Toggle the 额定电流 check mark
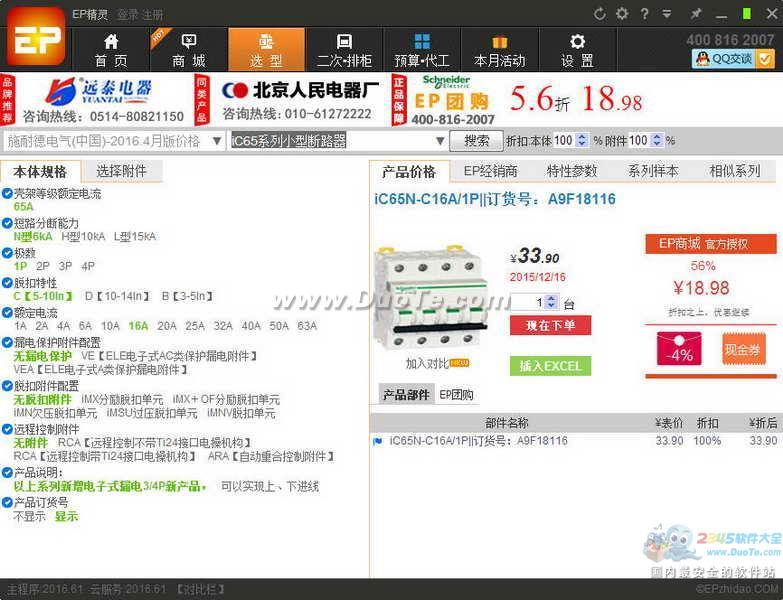This screenshot has height=600, width=783. click(x=7, y=313)
